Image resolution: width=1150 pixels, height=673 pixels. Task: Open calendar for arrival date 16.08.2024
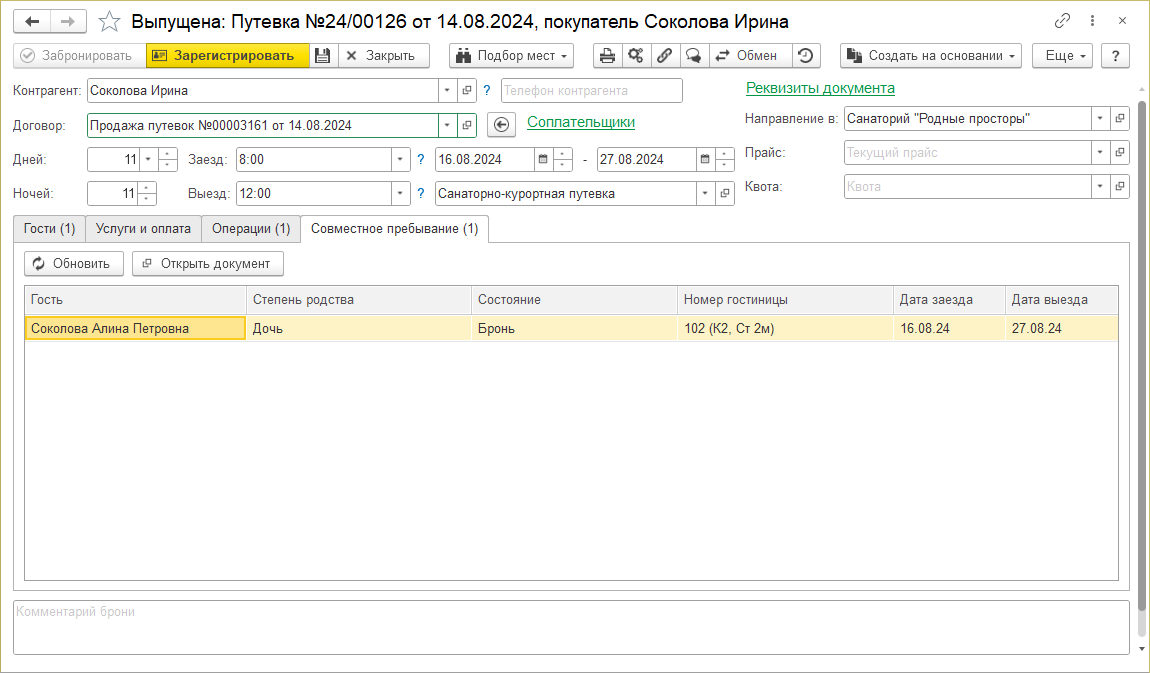pos(543,159)
